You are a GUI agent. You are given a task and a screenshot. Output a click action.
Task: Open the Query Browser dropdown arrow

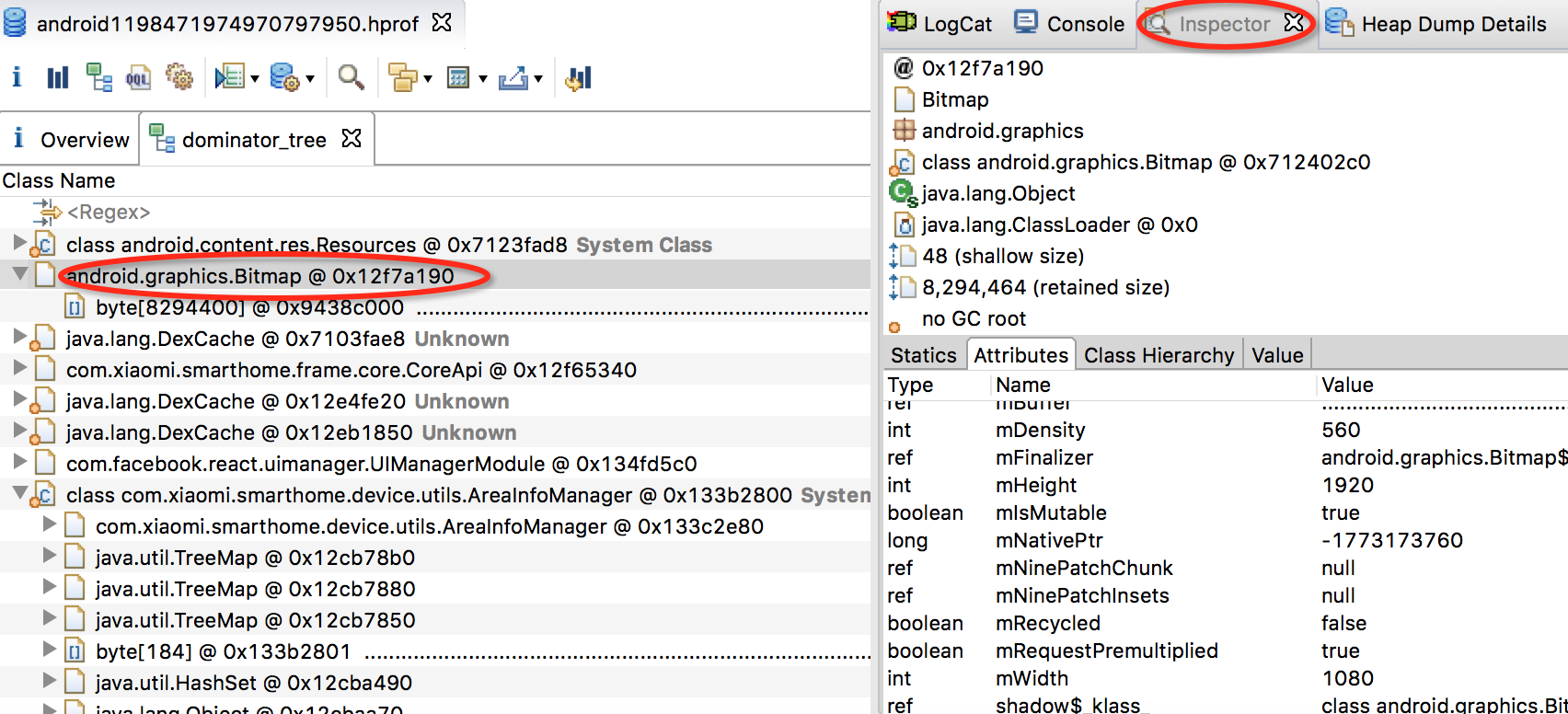point(310,79)
